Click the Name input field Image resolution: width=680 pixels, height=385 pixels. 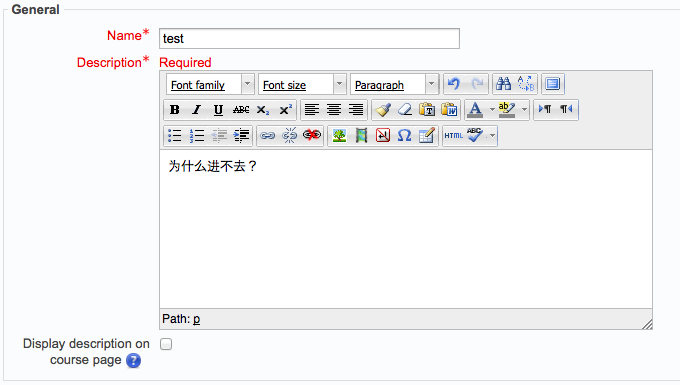[309, 39]
